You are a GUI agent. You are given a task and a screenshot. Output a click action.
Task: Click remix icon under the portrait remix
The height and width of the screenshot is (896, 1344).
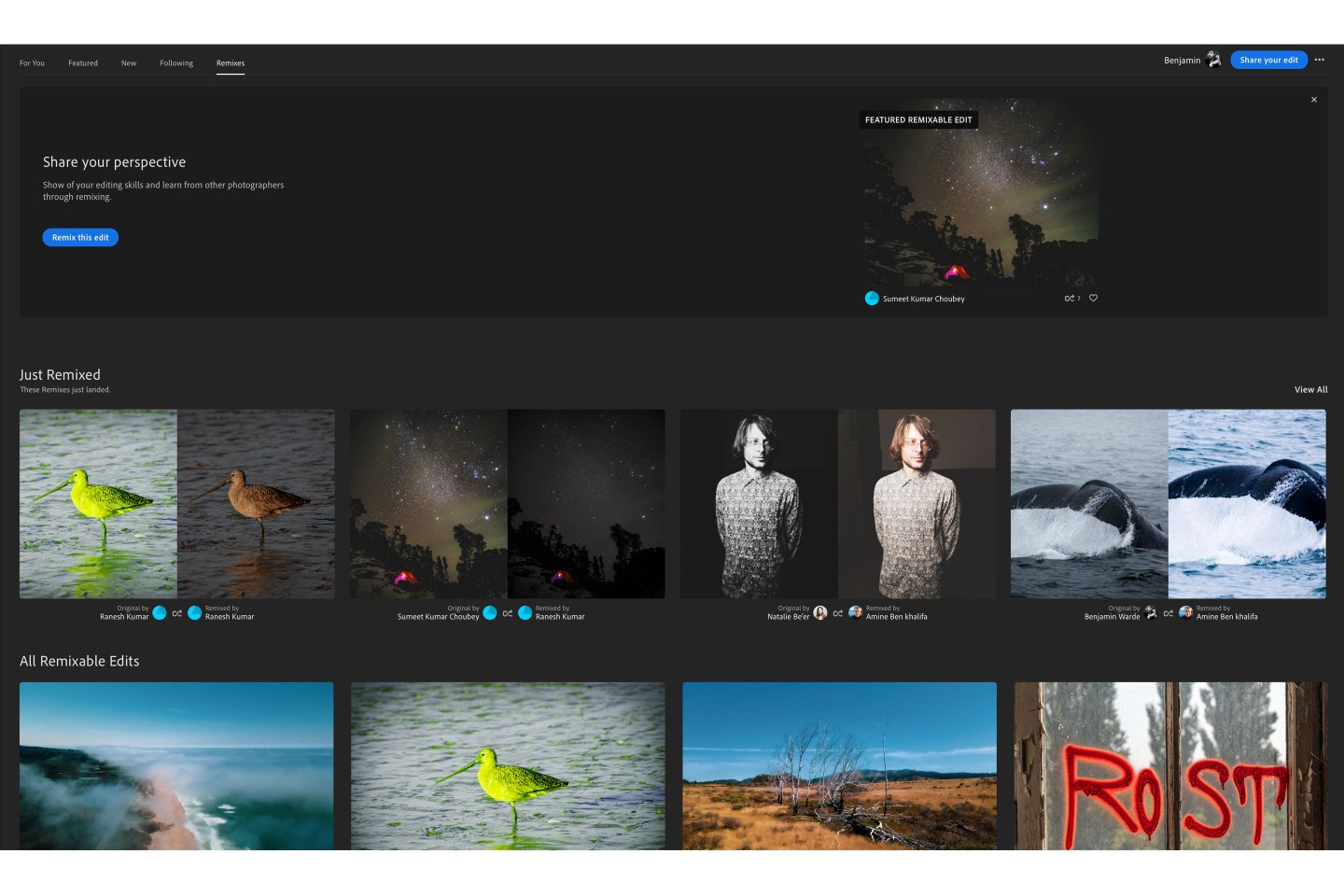pos(838,613)
